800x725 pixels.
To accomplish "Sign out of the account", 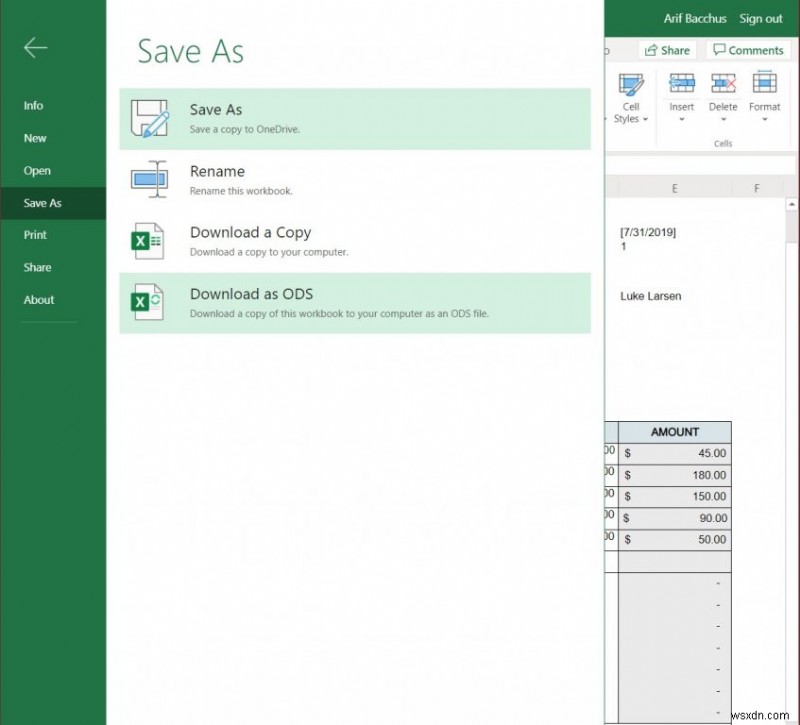I will tap(761, 18).
